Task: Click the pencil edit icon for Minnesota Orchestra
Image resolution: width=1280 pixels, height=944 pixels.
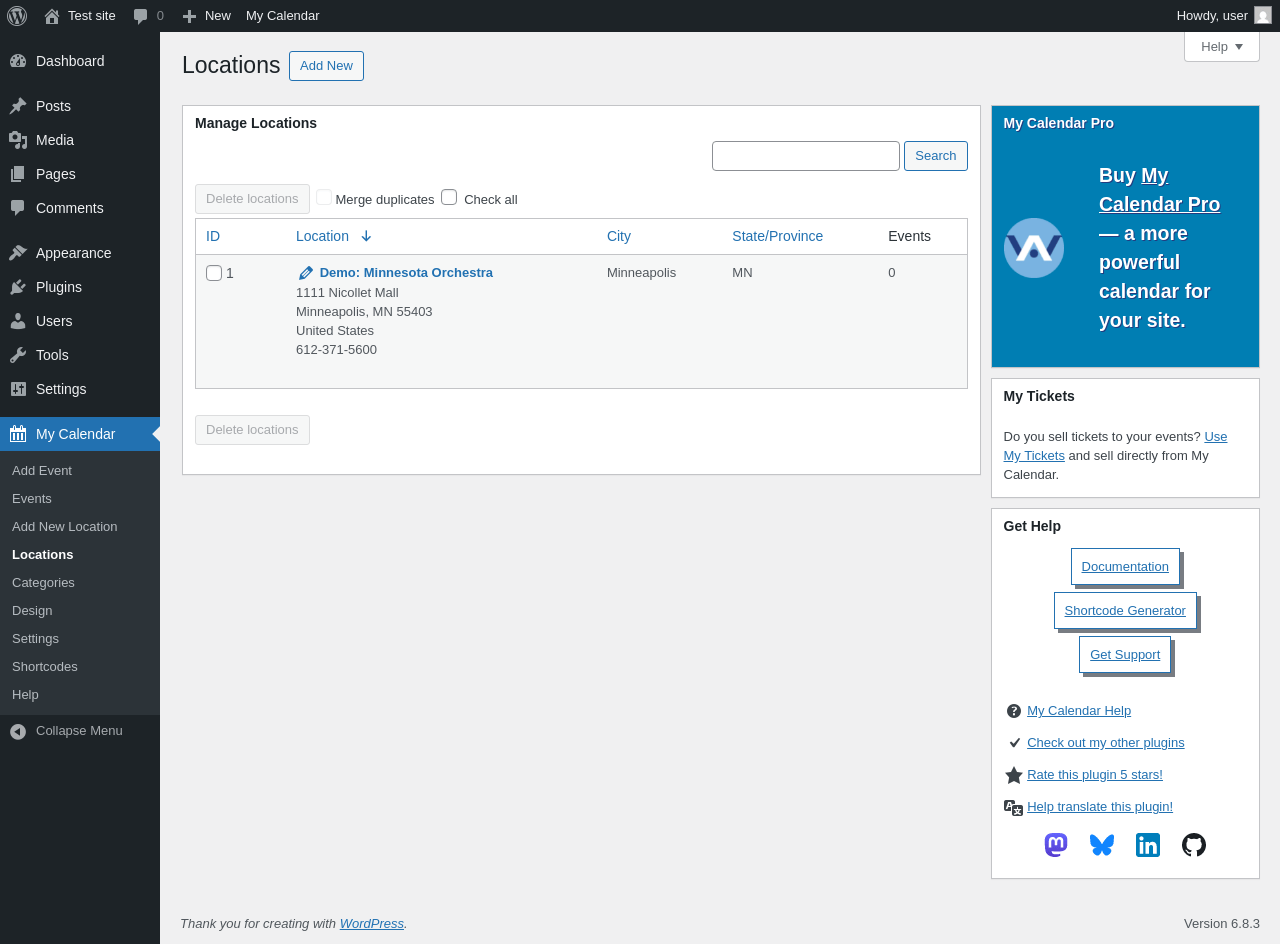Action: pos(306,273)
